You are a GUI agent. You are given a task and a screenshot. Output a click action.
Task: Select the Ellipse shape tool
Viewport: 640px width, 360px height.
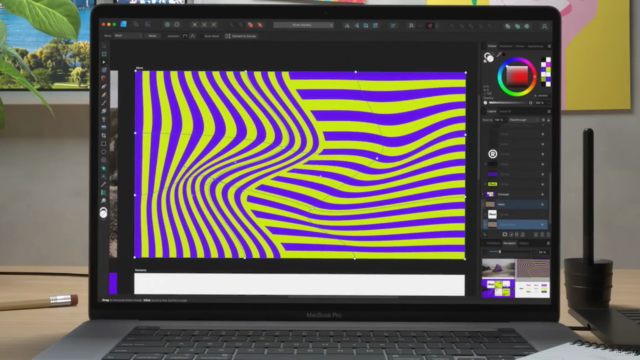104,152
